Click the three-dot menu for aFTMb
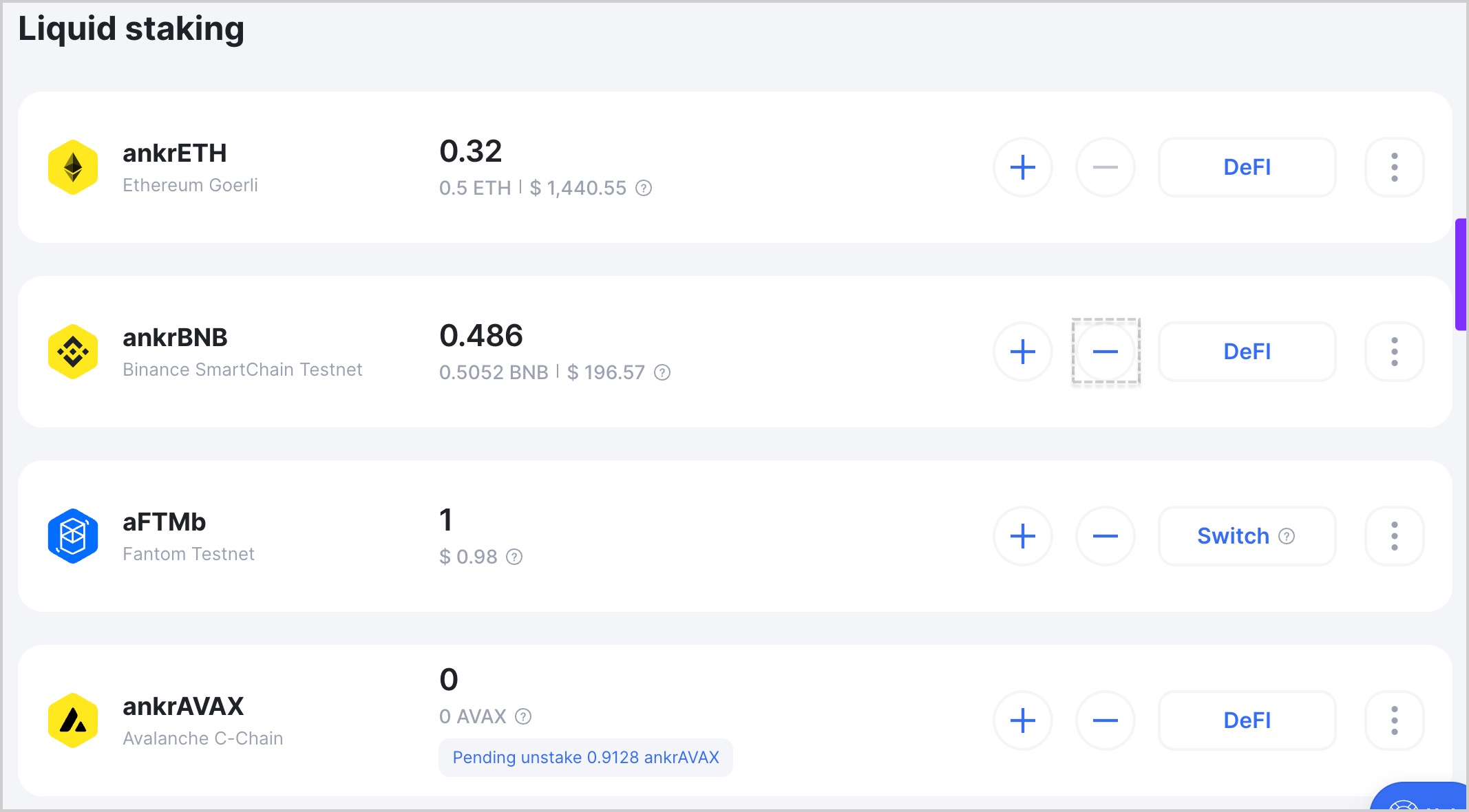1469x812 pixels. 1393,535
